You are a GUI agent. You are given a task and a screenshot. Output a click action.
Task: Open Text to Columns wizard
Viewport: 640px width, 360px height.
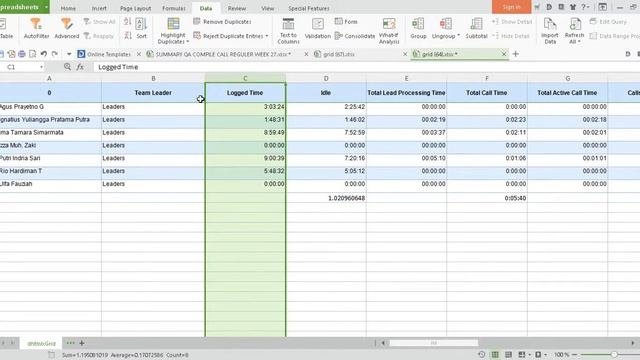pos(288,31)
